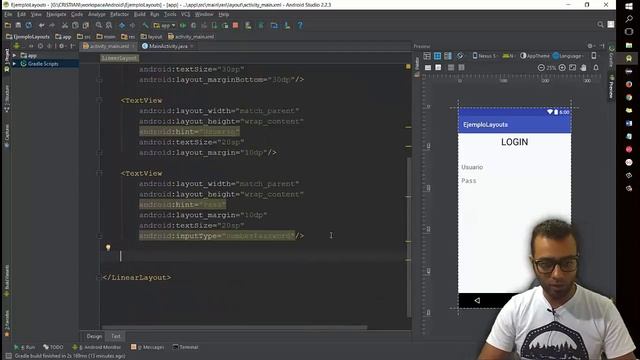
Task: Collapse the closing LinearLayout fold marker
Action: click(99, 278)
